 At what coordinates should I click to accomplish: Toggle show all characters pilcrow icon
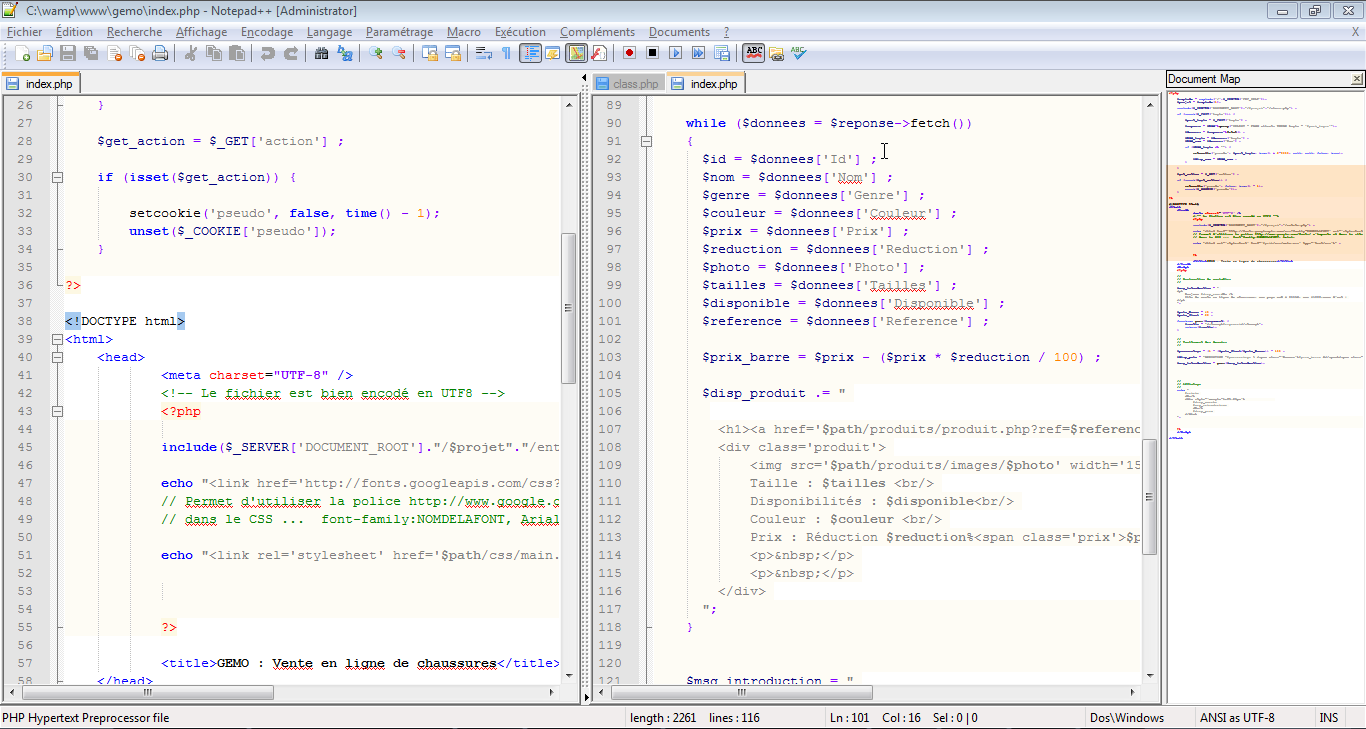pos(506,53)
